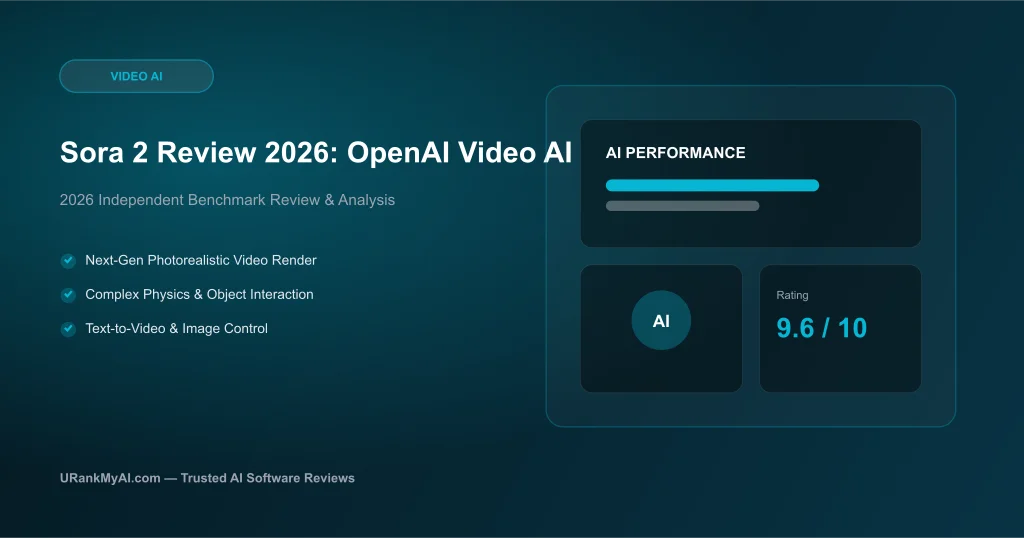Click Complex Physics & Object Interaction text
The height and width of the screenshot is (538, 1024).
pos(199,294)
